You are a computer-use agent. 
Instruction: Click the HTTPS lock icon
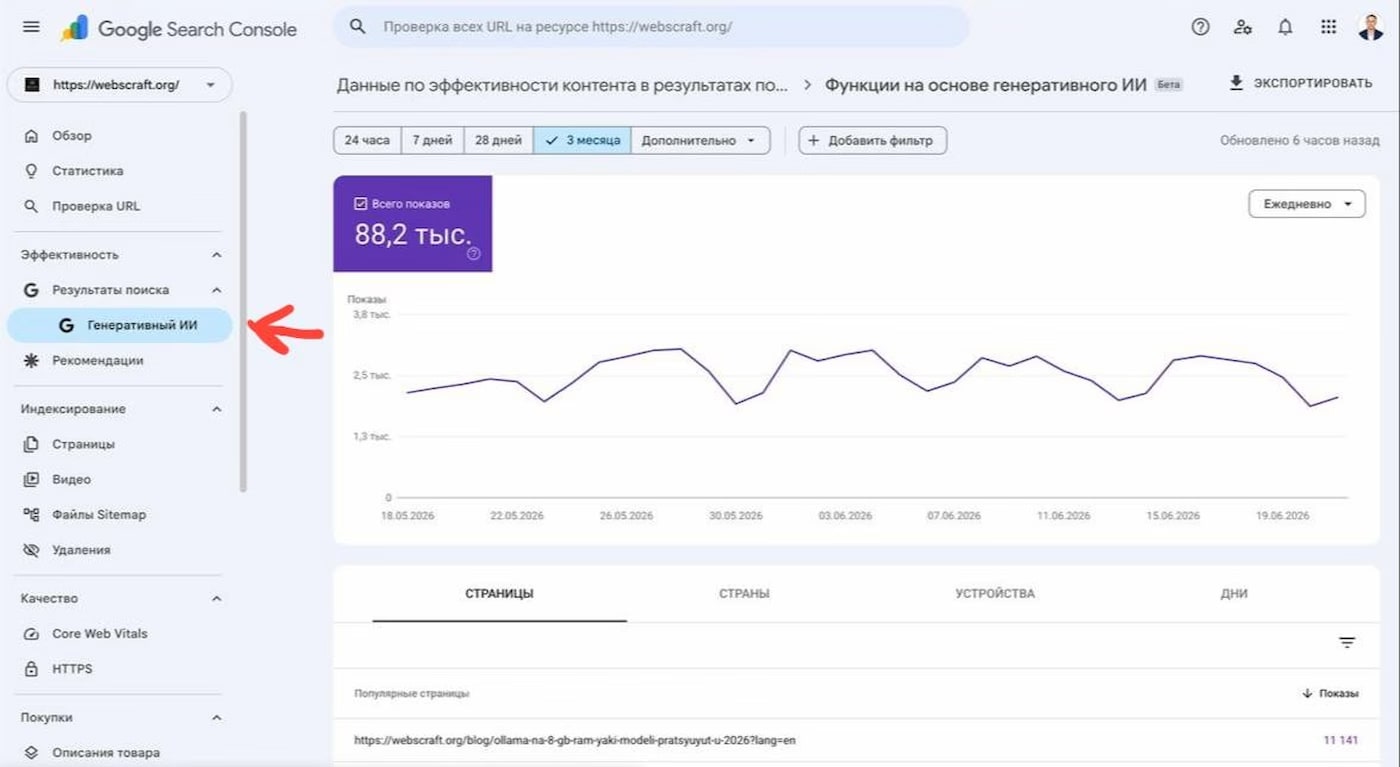[x=31, y=669]
